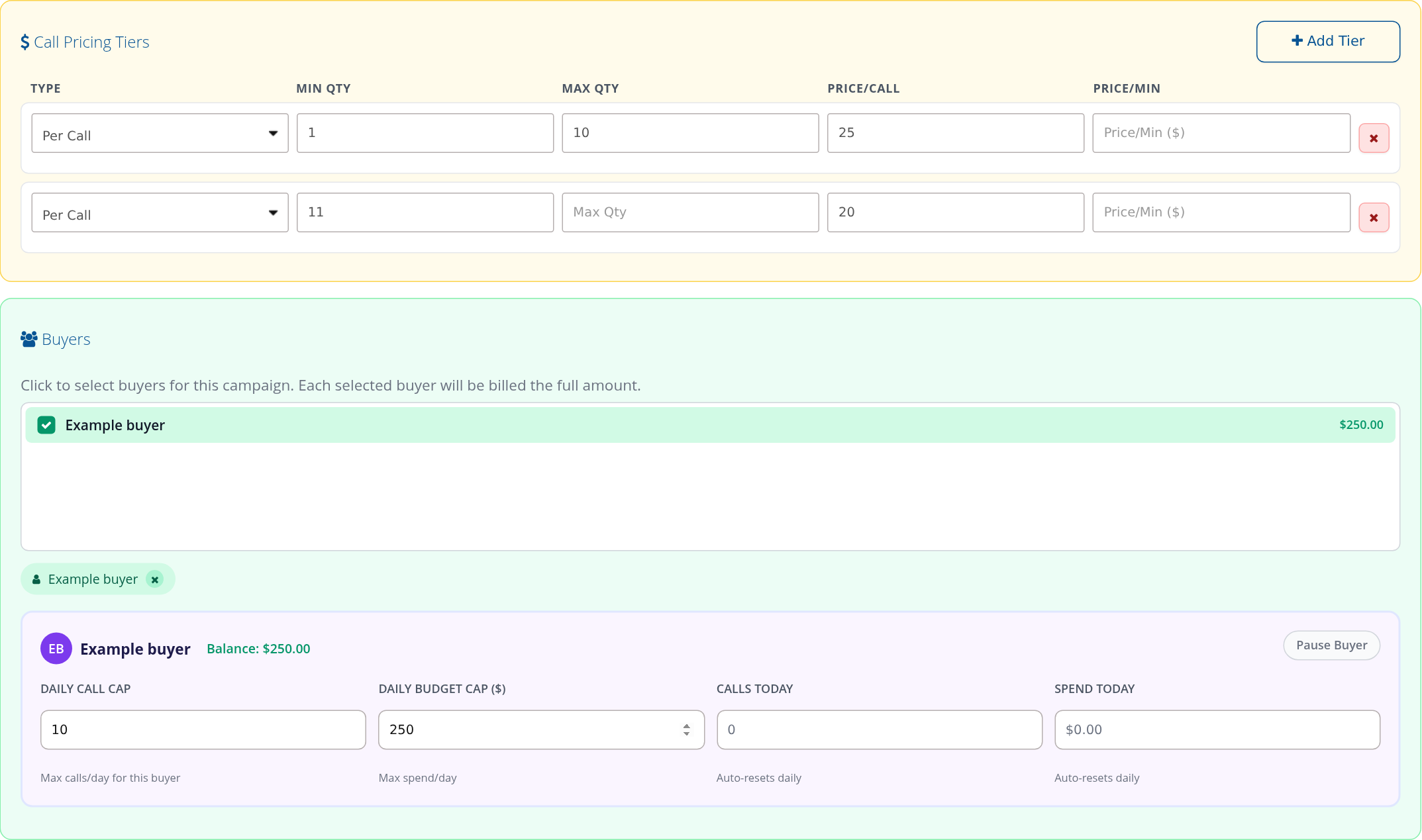Open the Type dropdown in the first tier row
This screenshot has width=1422, height=840.
tap(160, 133)
